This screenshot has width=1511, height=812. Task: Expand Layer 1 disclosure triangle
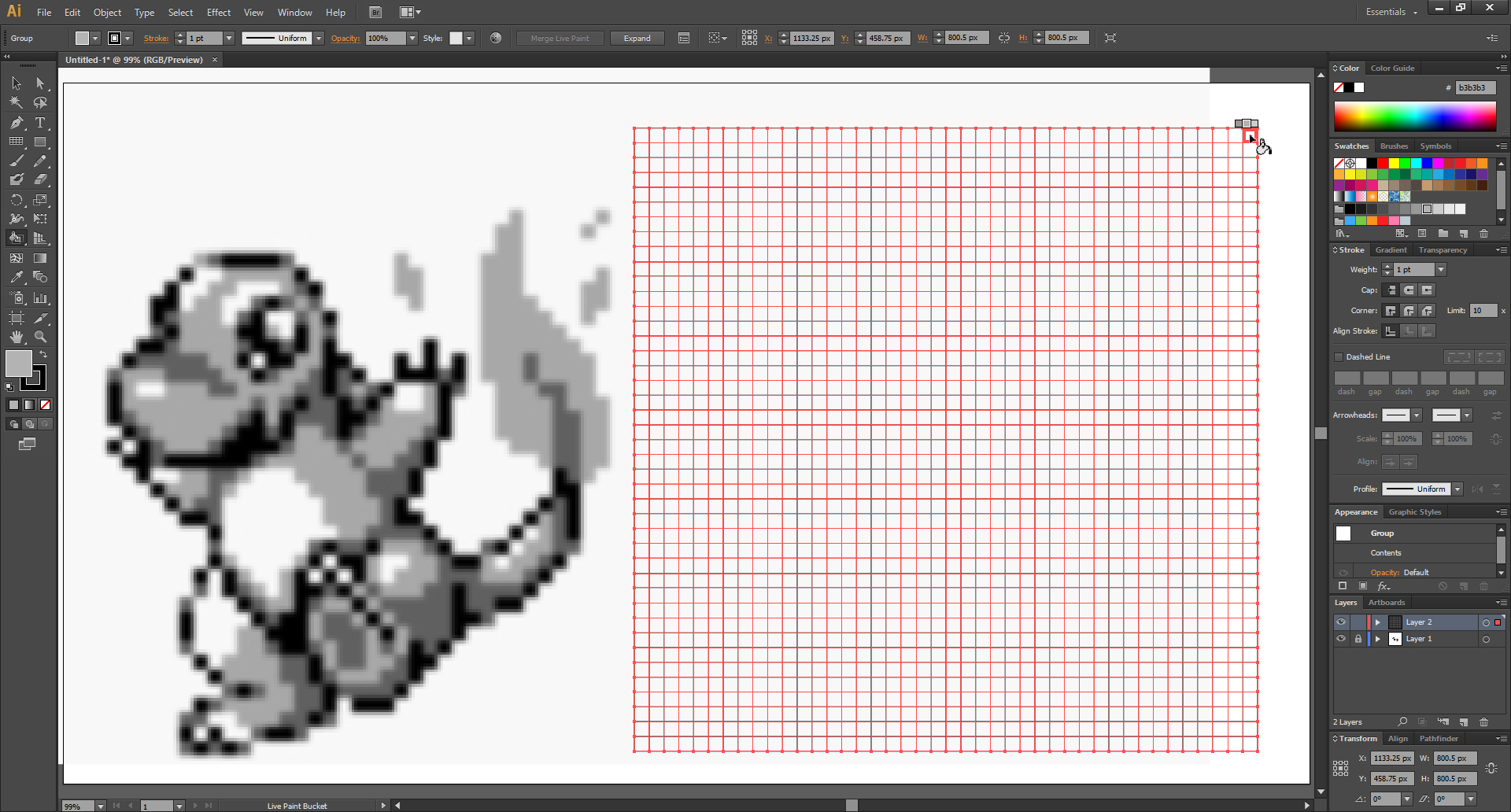pos(1377,639)
